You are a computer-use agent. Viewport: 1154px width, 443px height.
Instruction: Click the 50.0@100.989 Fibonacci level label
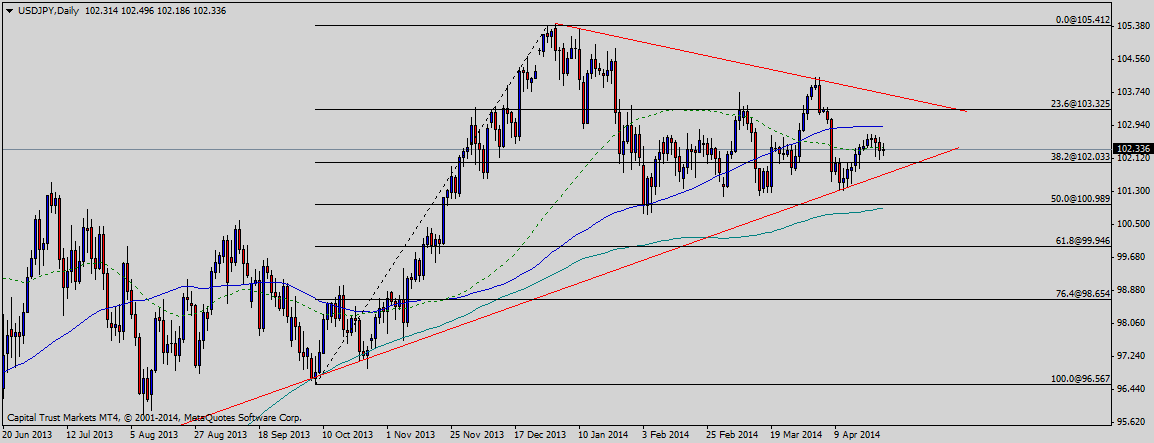(1080, 199)
